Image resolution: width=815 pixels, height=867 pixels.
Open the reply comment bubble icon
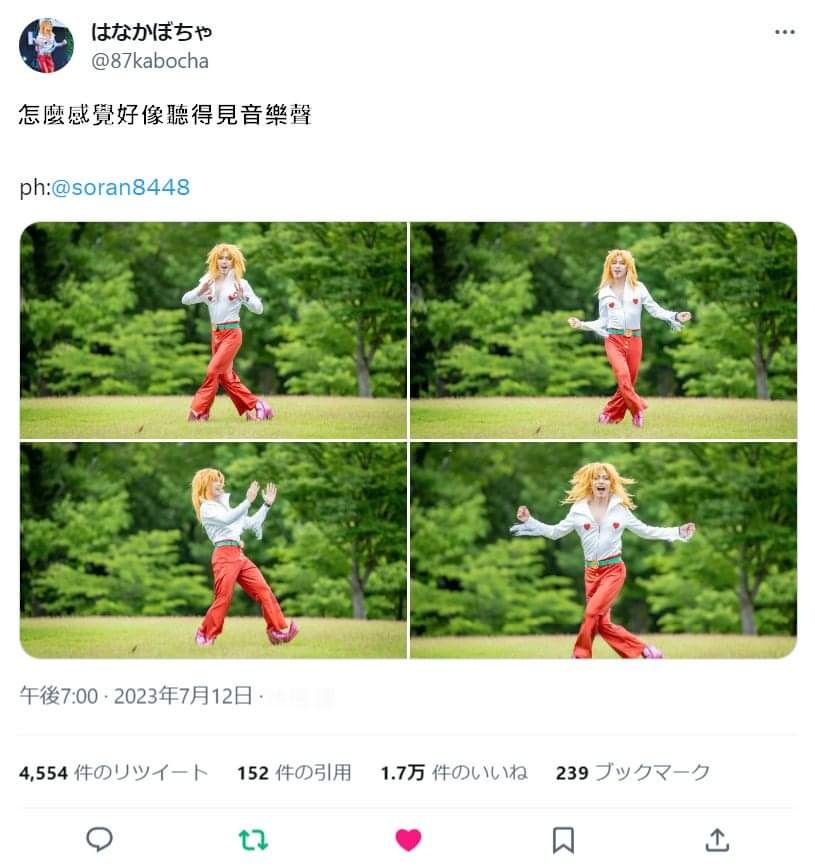point(100,839)
